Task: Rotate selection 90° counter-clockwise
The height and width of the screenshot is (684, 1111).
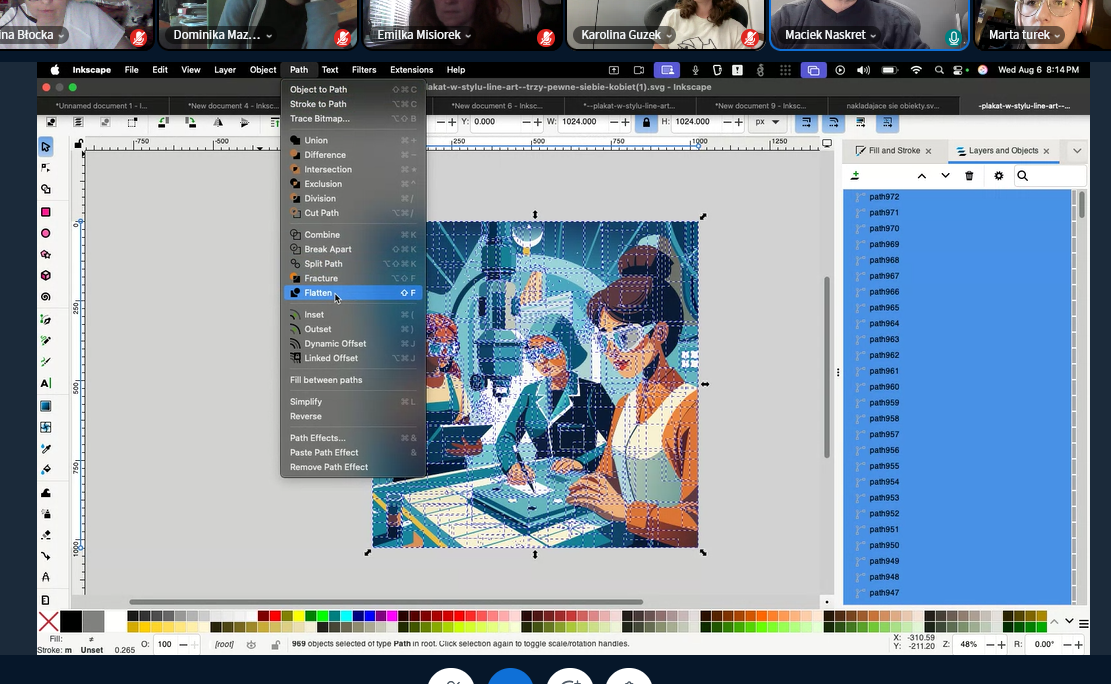Action: click(x=163, y=122)
